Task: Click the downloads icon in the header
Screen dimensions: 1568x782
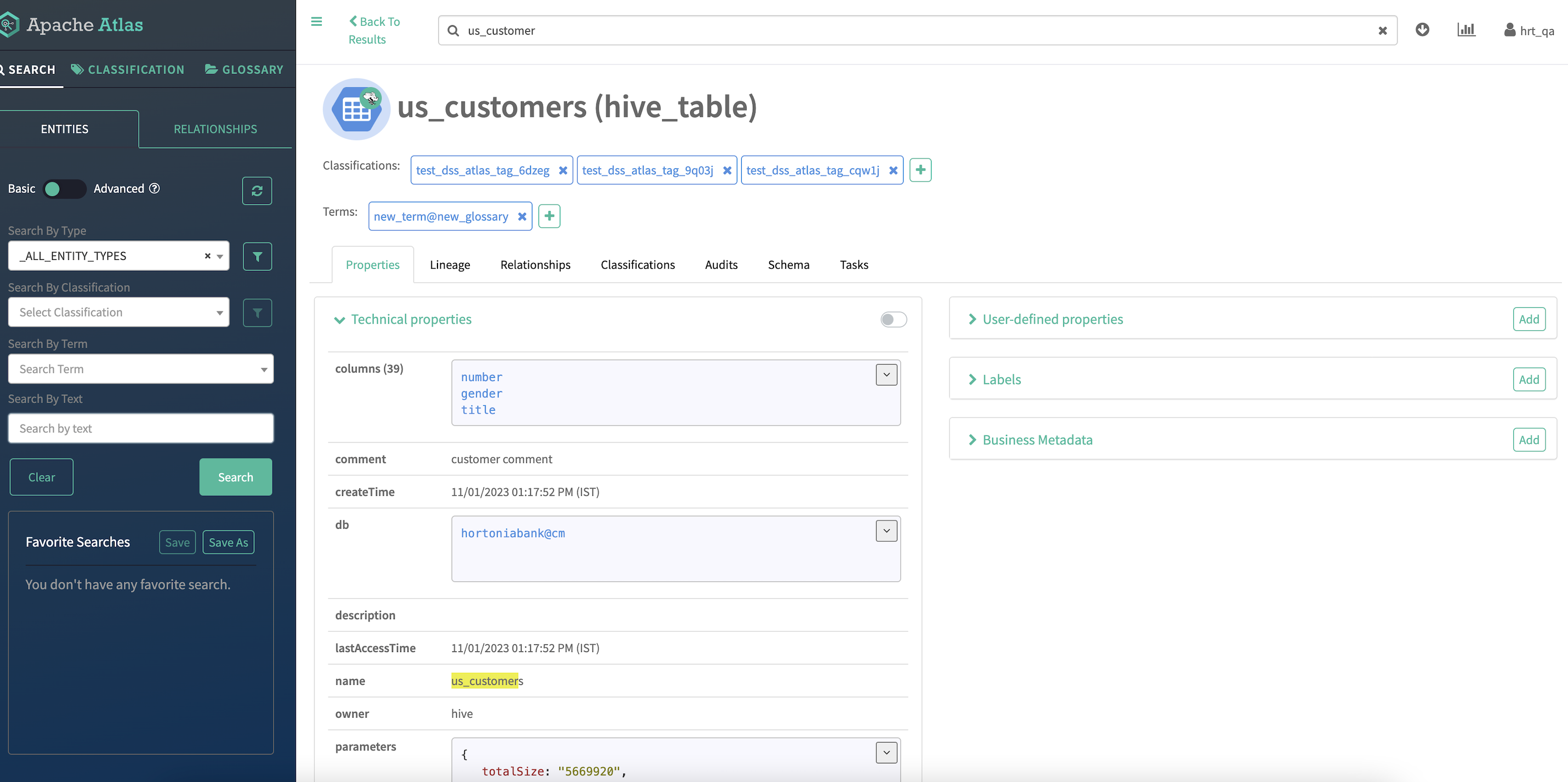Action: click(1422, 30)
